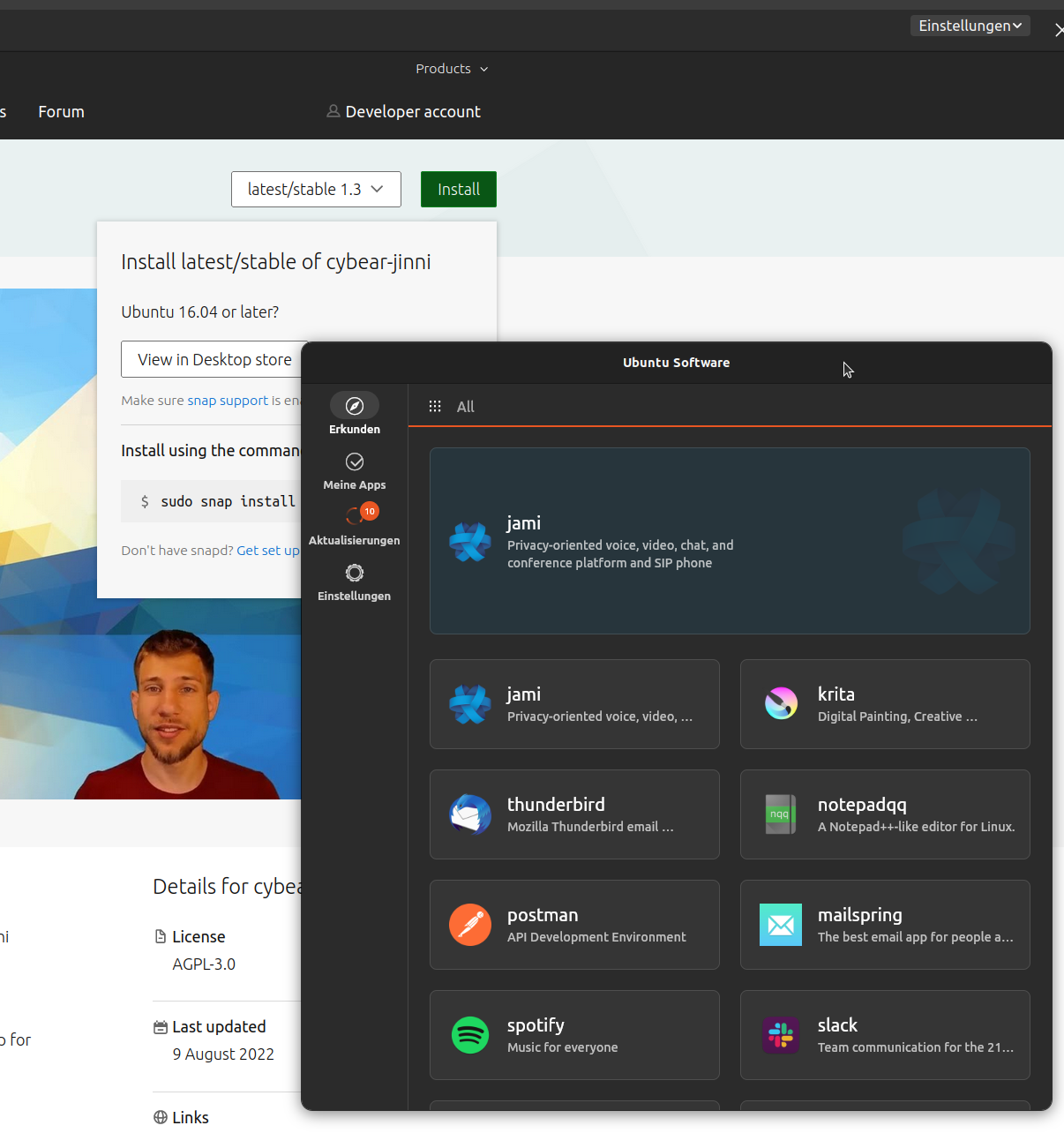
Task: Click the Last updated calendar icon
Action: click(161, 1026)
